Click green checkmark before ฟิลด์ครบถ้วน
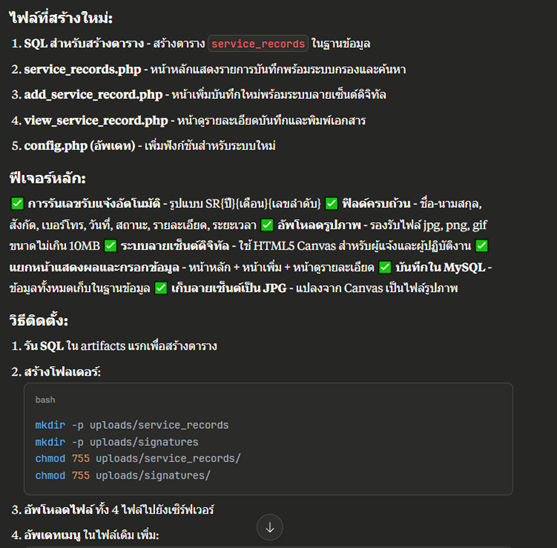This screenshot has height=548, width=557. tap(331, 204)
